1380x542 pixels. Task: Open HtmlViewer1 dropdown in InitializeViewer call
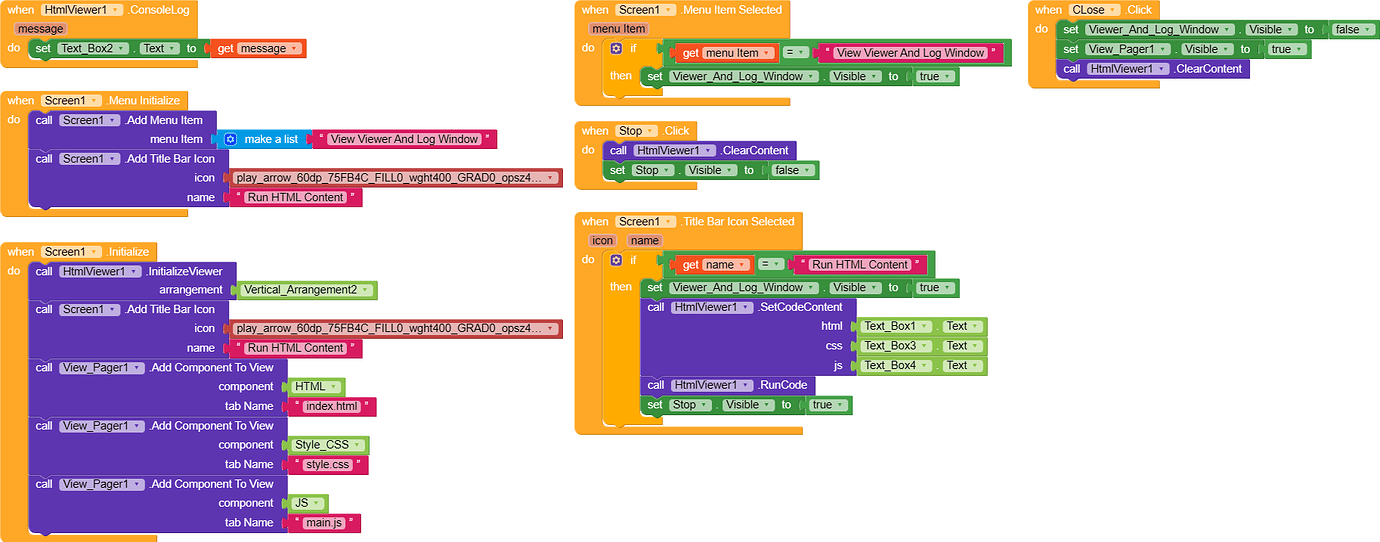pyautogui.click(x=100, y=271)
